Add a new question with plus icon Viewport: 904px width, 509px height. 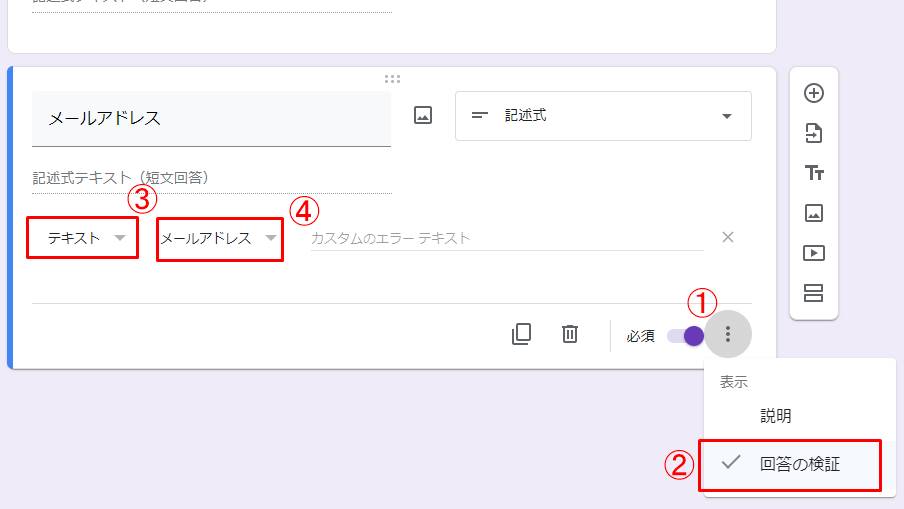[x=813, y=93]
